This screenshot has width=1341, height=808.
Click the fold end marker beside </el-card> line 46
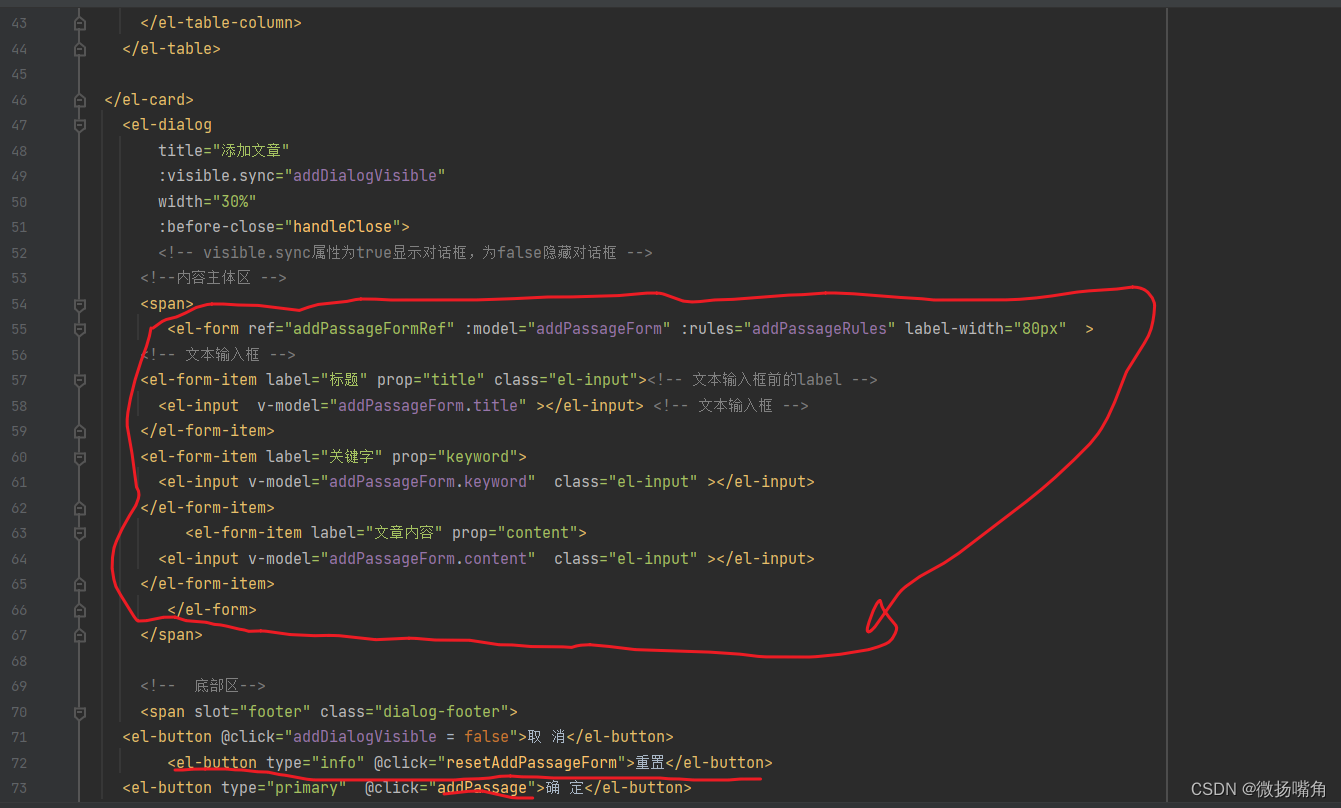coord(80,99)
